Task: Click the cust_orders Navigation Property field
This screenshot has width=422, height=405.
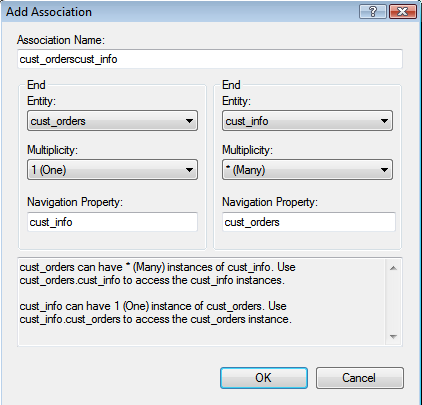Action: [x=309, y=222]
